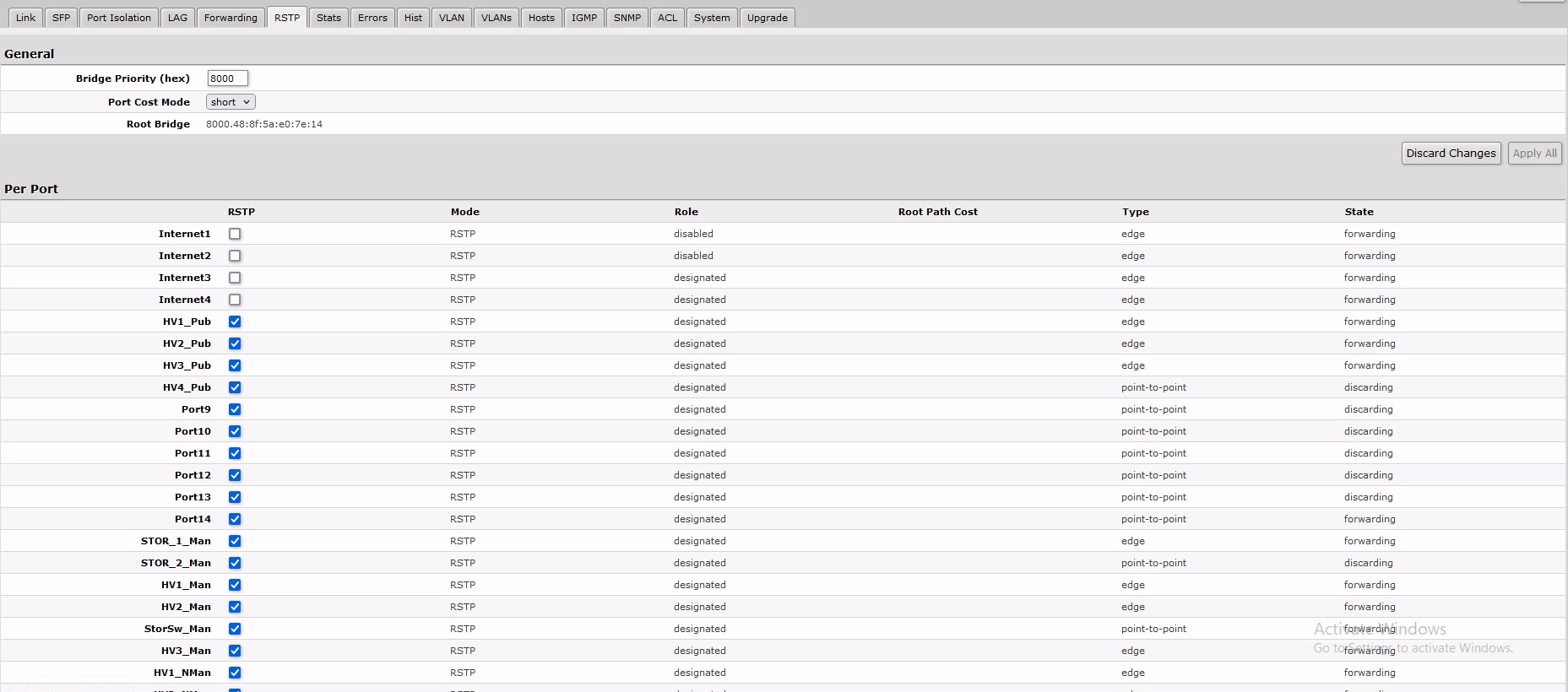1568x692 pixels.
Task: Disable RSTP on Port9
Action: pos(235,409)
